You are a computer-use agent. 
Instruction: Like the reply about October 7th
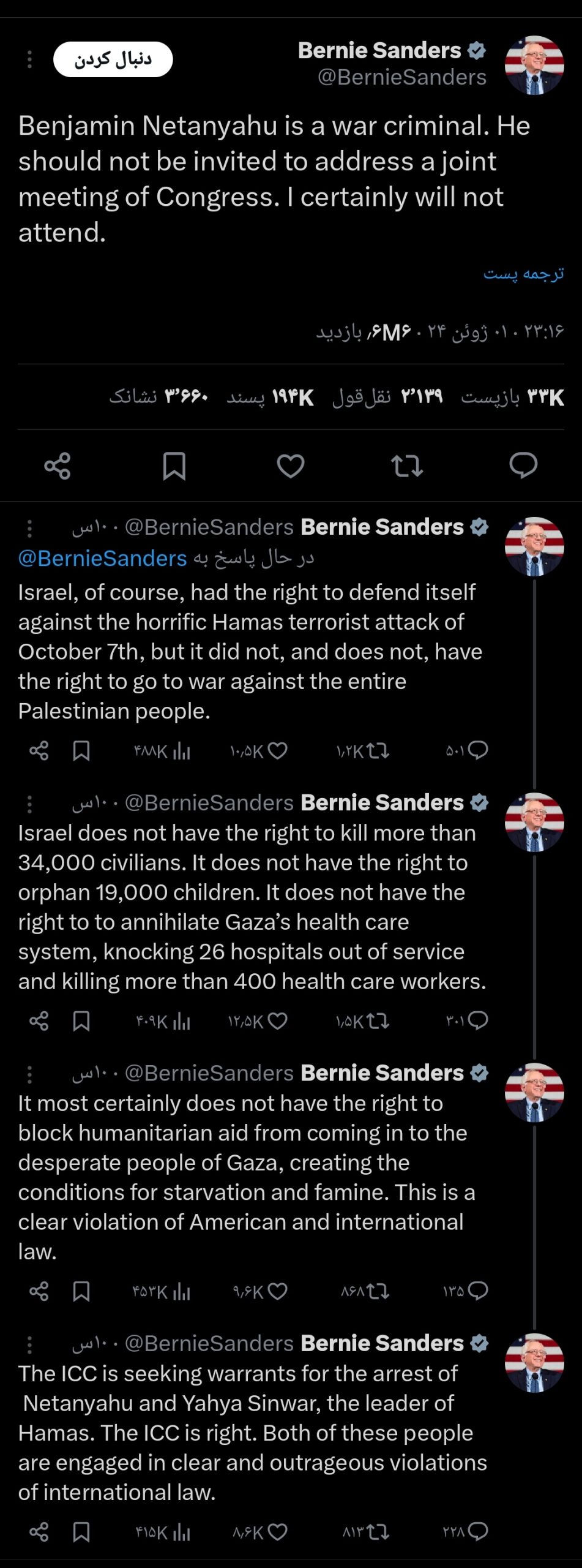click(x=277, y=751)
